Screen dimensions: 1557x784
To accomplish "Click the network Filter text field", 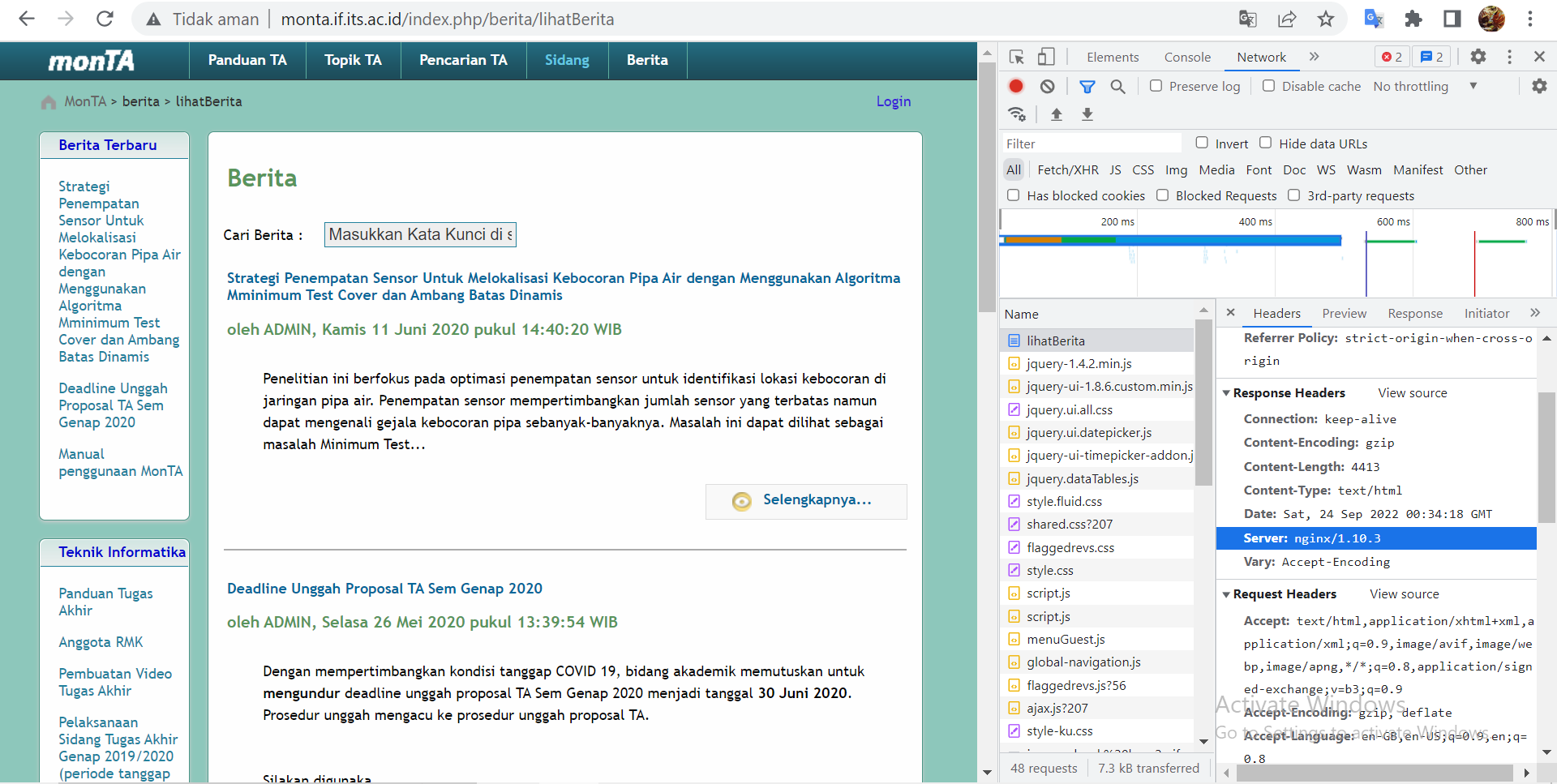I will click(x=1092, y=144).
